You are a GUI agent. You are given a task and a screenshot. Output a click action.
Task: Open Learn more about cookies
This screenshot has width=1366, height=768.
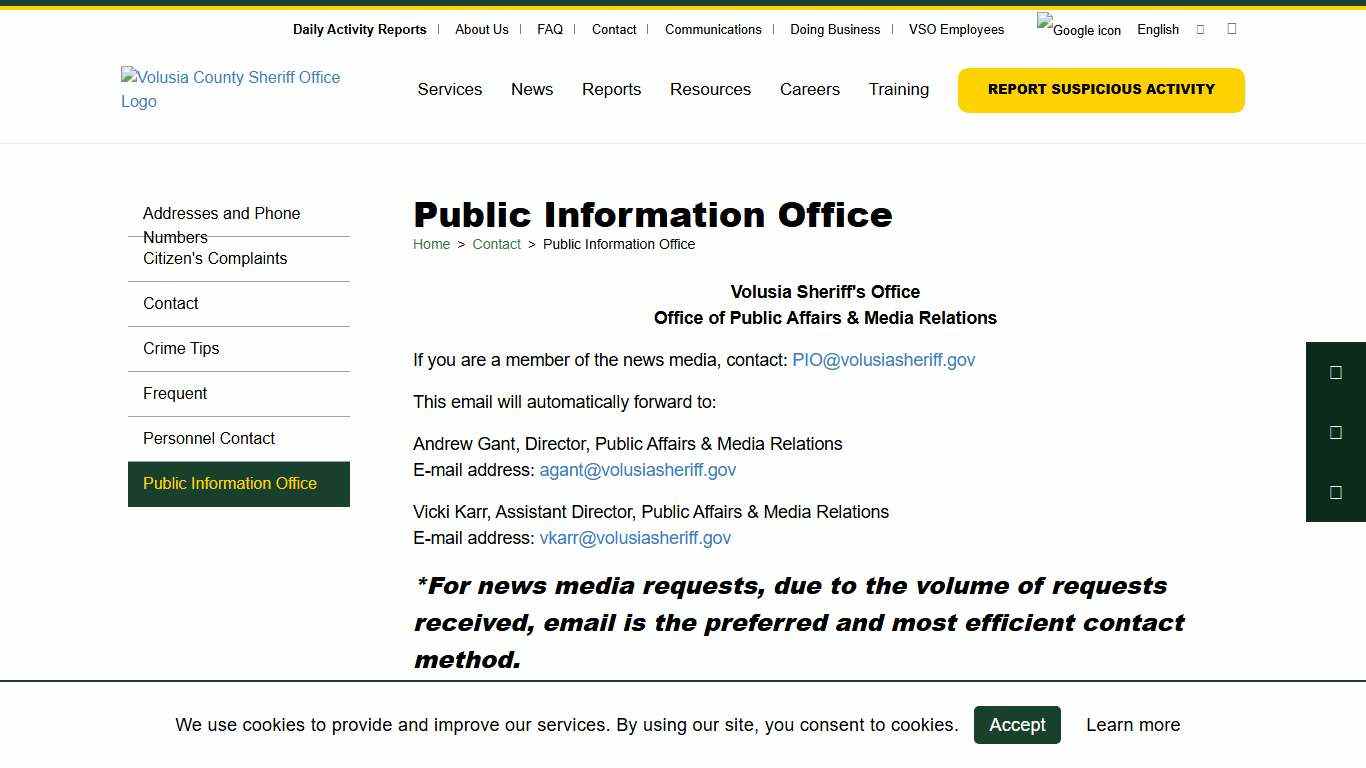point(1132,725)
